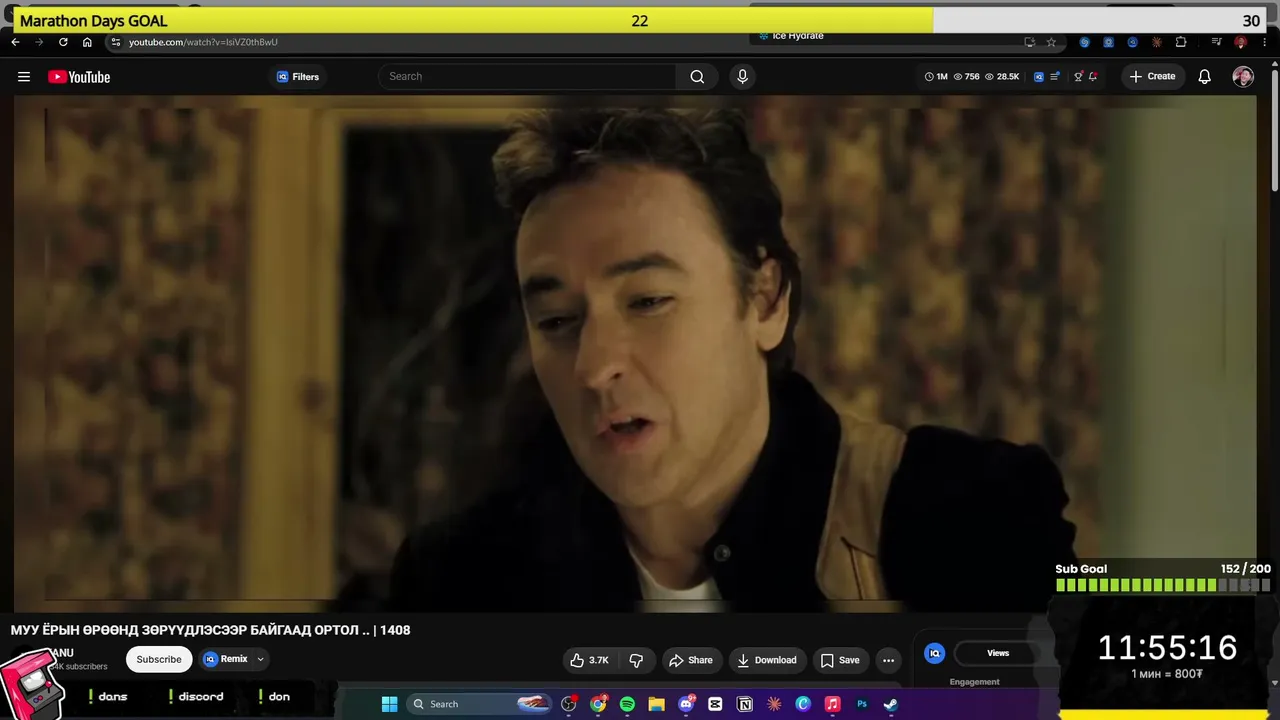
Task: Open Canva from the taskbar
Action: 803,704
